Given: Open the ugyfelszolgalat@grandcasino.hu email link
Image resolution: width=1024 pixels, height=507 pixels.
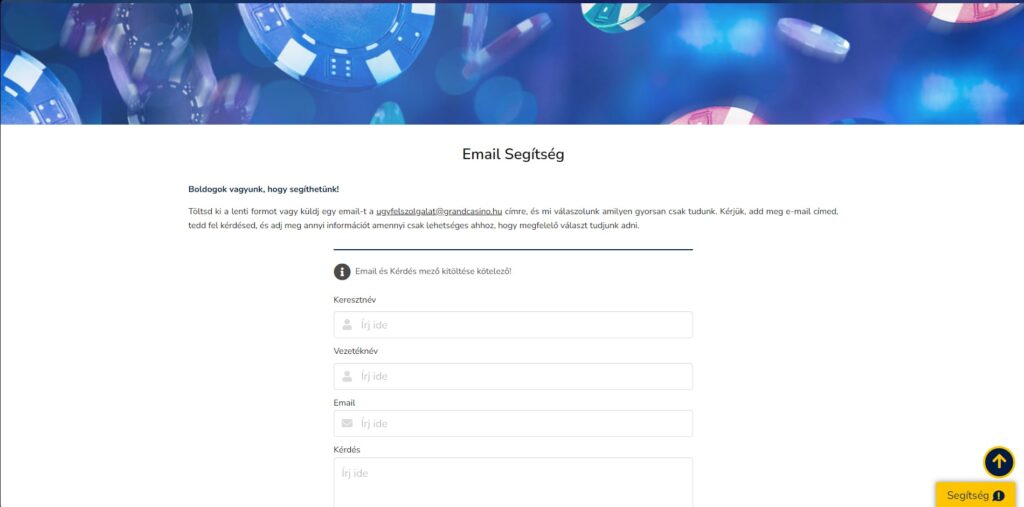Looking at the screenshot, I should 439,212.
